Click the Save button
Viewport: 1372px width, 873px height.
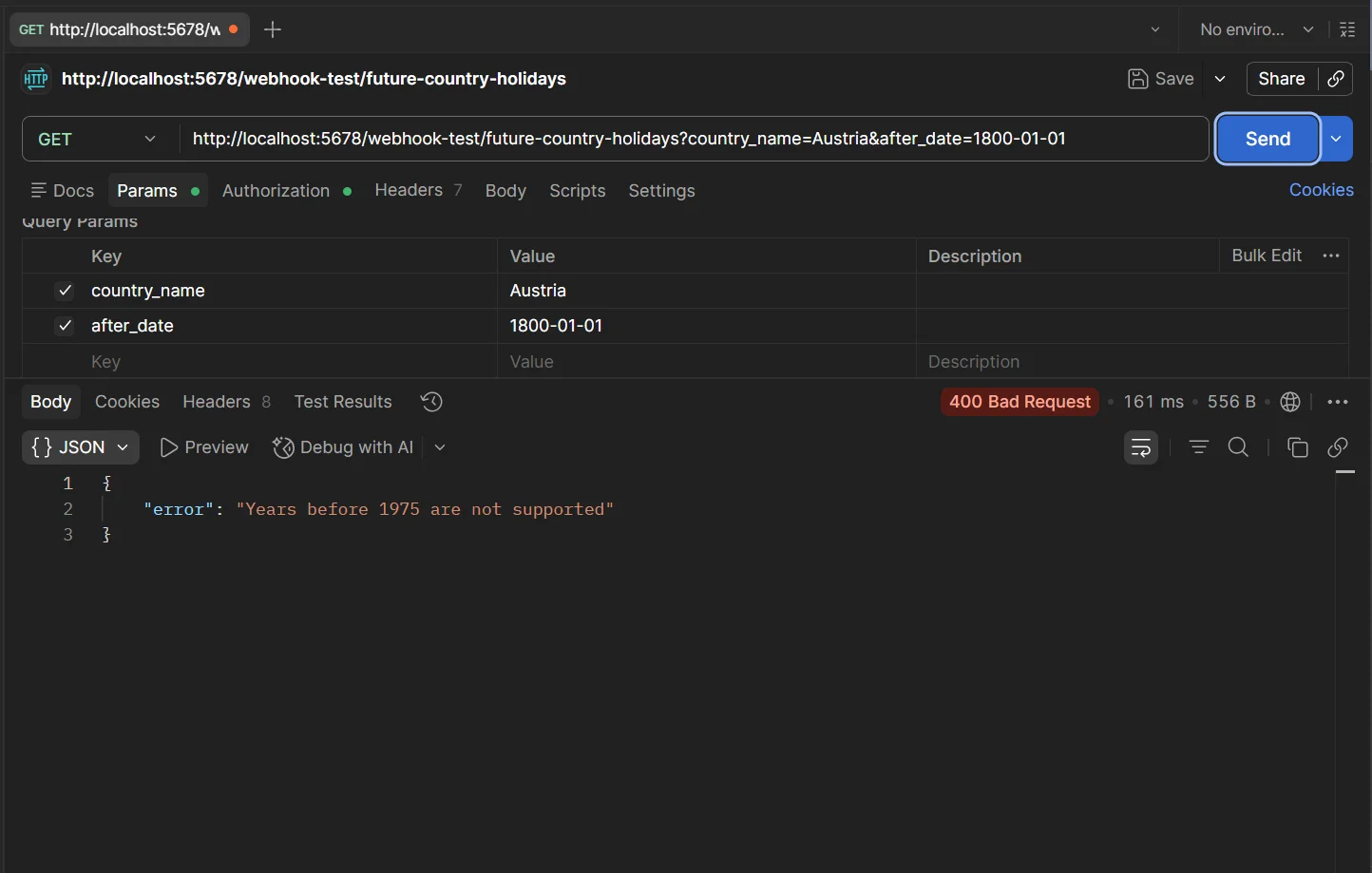(x=1161, y=79)
